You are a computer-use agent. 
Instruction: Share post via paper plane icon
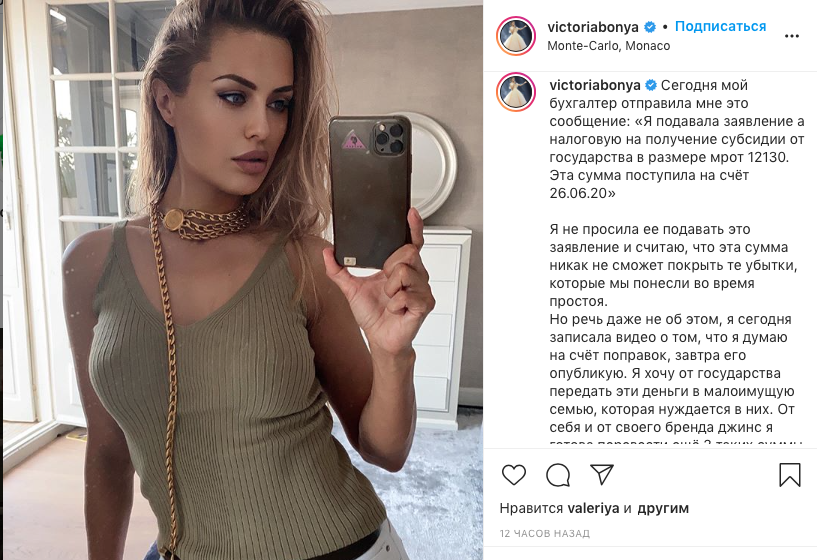tap(602, 474)
